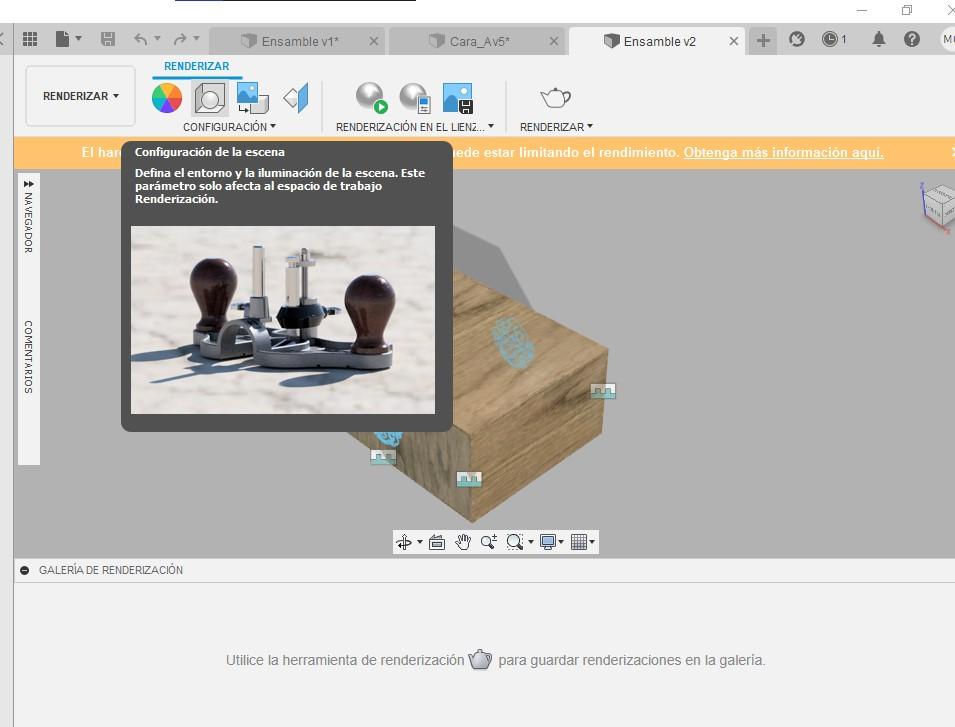The width and height of the screenshot is (955, 727).
Task: Activate the pan hand tool in navigation bar
Action: click(x=462, y=541)
